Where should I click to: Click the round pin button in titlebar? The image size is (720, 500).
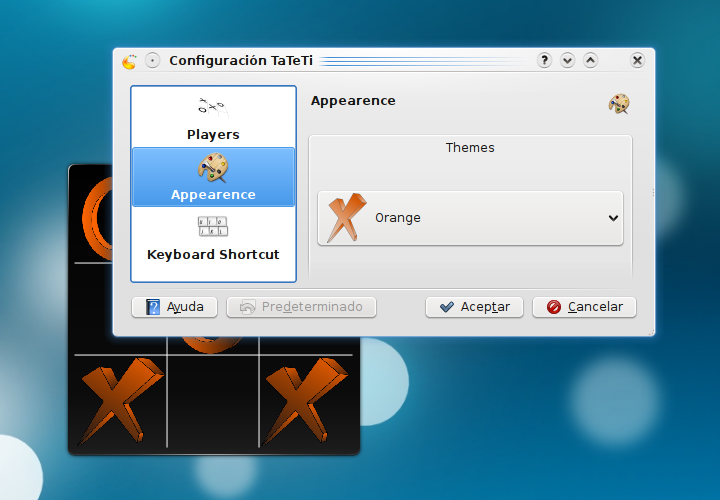tap(152, 60)
